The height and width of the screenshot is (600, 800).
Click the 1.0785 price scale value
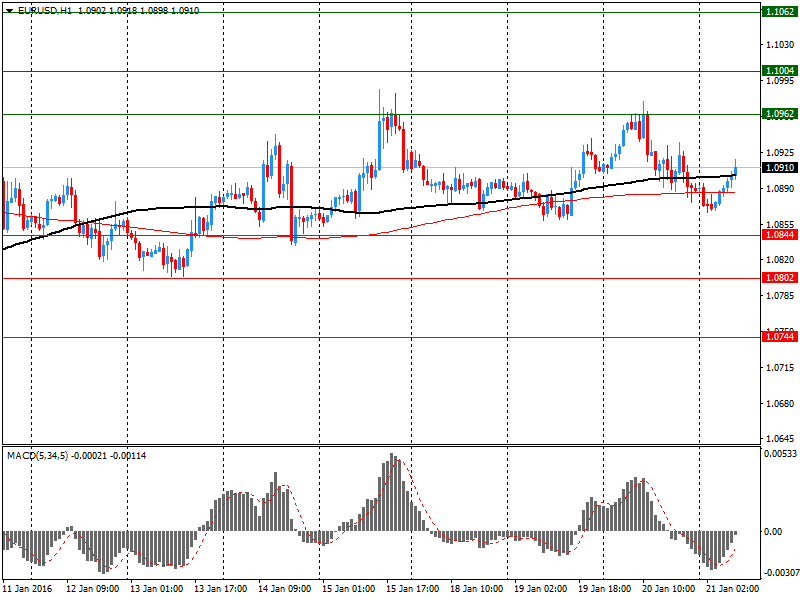pos(780,296)
